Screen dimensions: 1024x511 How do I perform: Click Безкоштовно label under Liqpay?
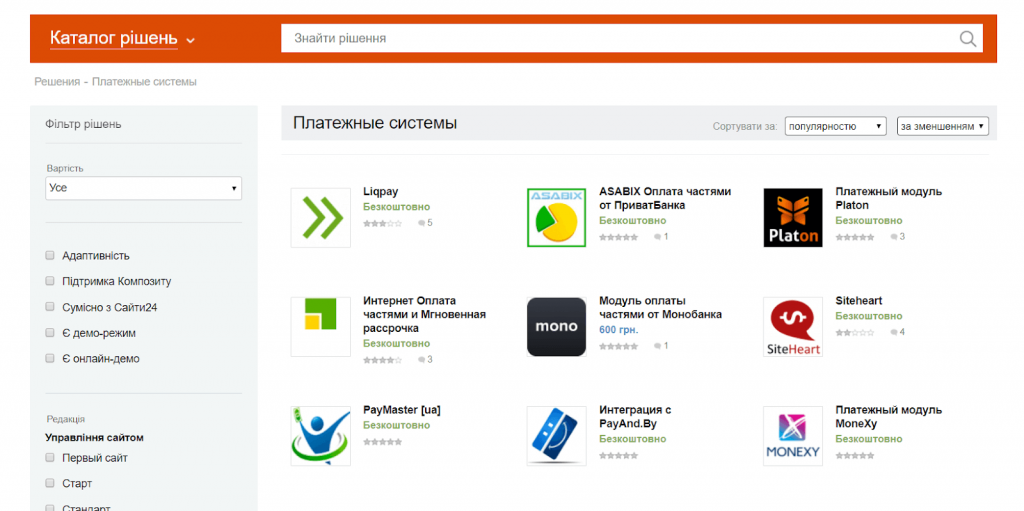(x=396, y=207)
